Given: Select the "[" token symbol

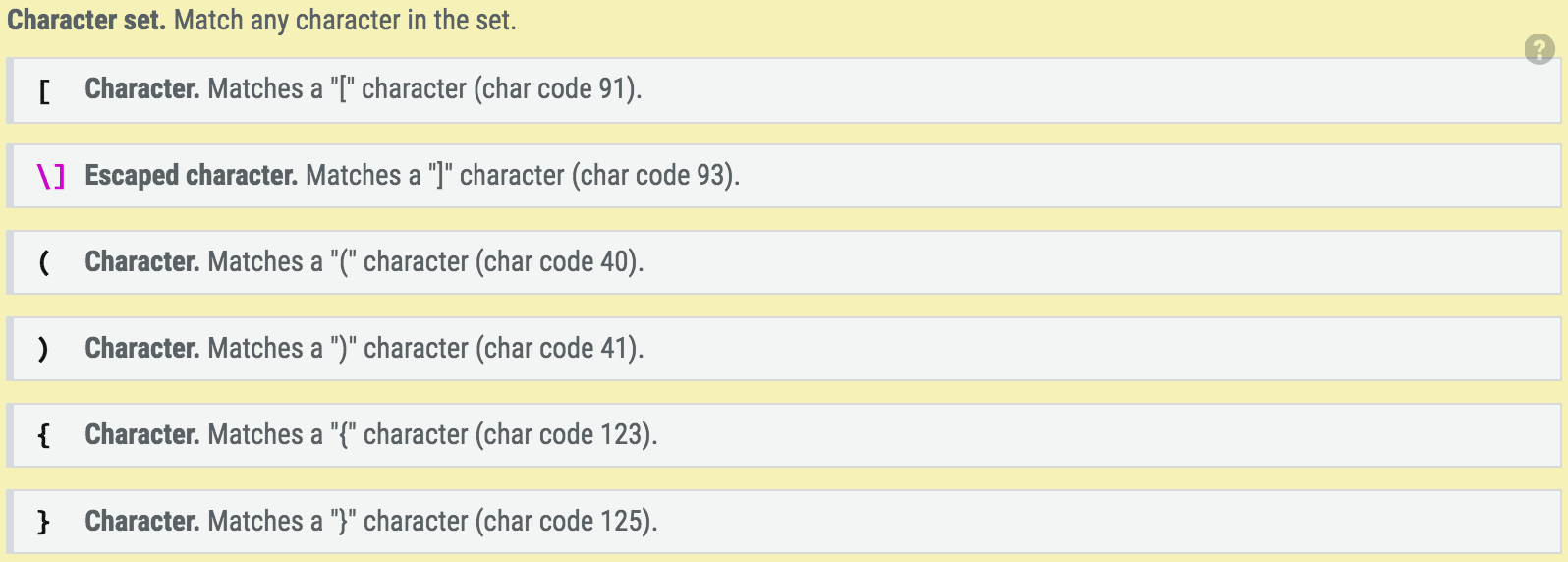Looking at the screenshot, I should 44,91.
